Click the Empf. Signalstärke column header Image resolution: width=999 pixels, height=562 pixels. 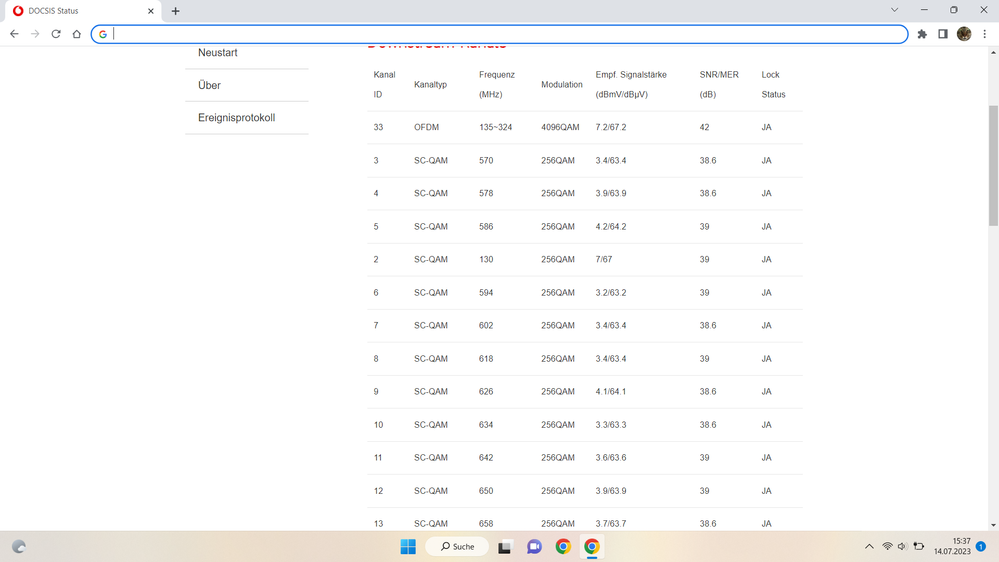tap(631, 84)
